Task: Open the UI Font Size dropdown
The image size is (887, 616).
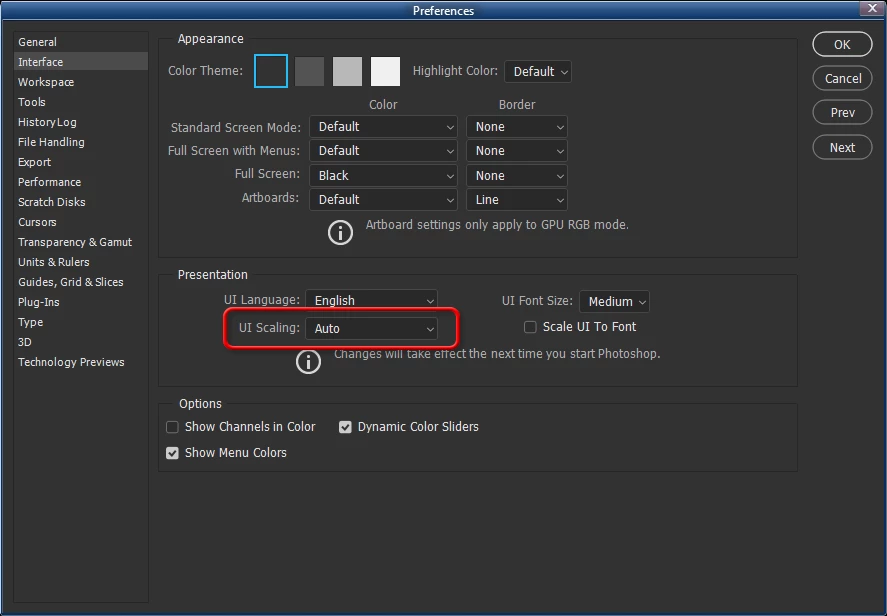Action: (x=614, y=301)
